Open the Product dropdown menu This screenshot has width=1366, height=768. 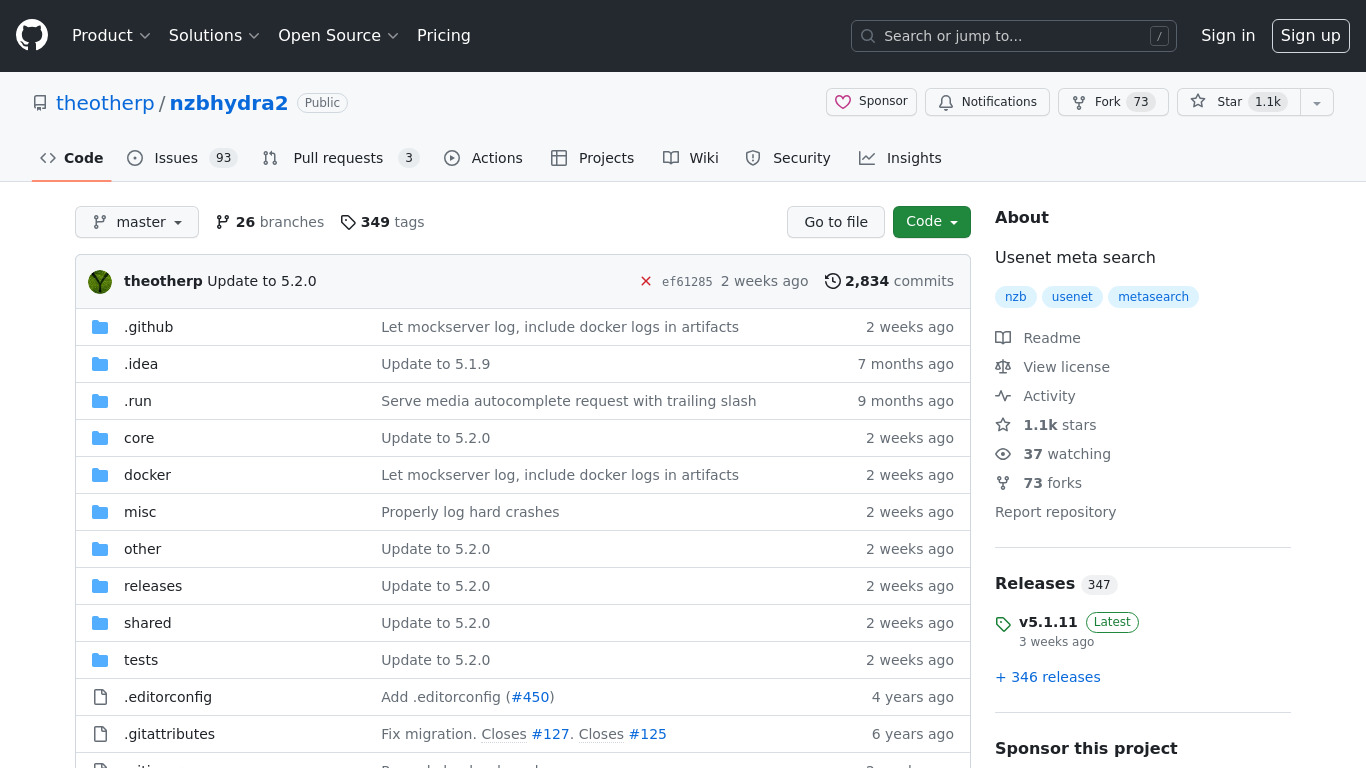coord(111,35)
